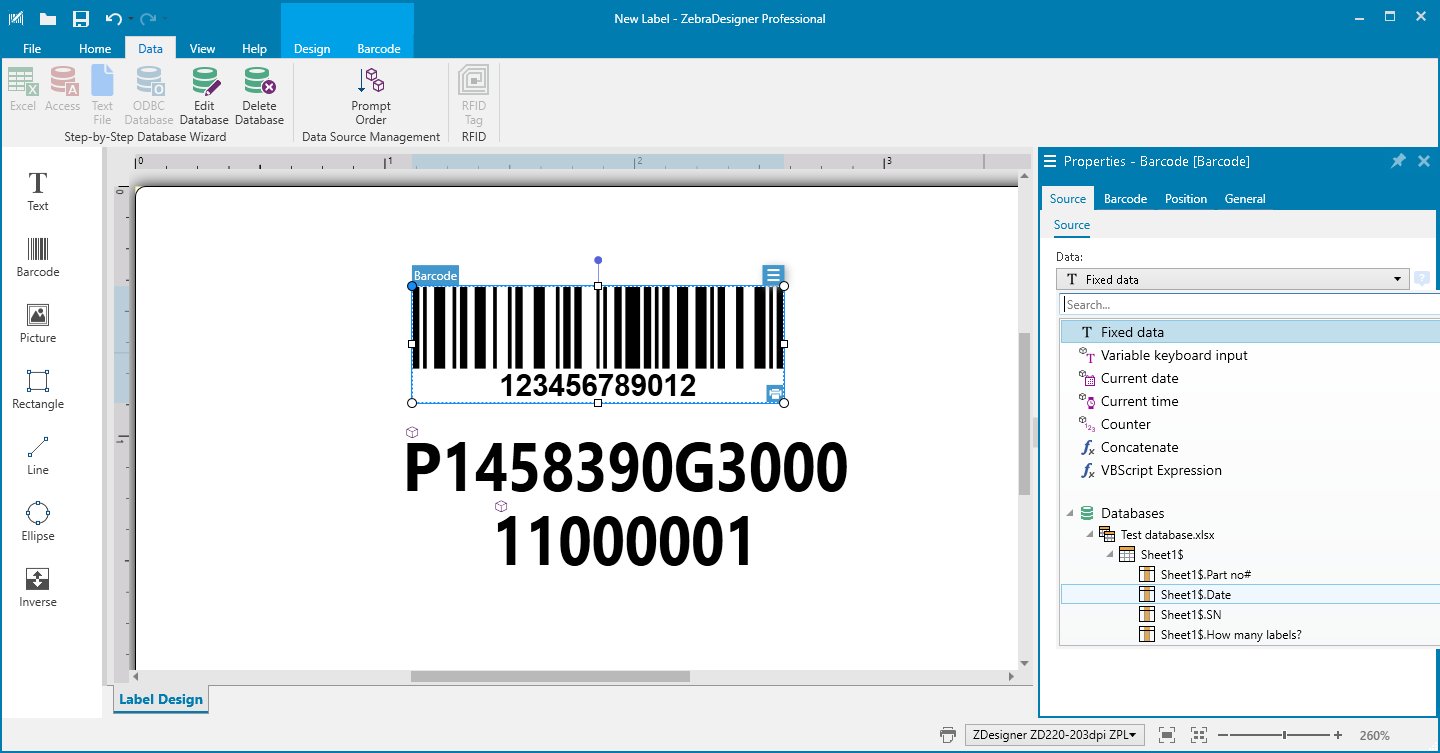
Task: Click zoom to fit icon in status bar
Action: [1166, 735]
